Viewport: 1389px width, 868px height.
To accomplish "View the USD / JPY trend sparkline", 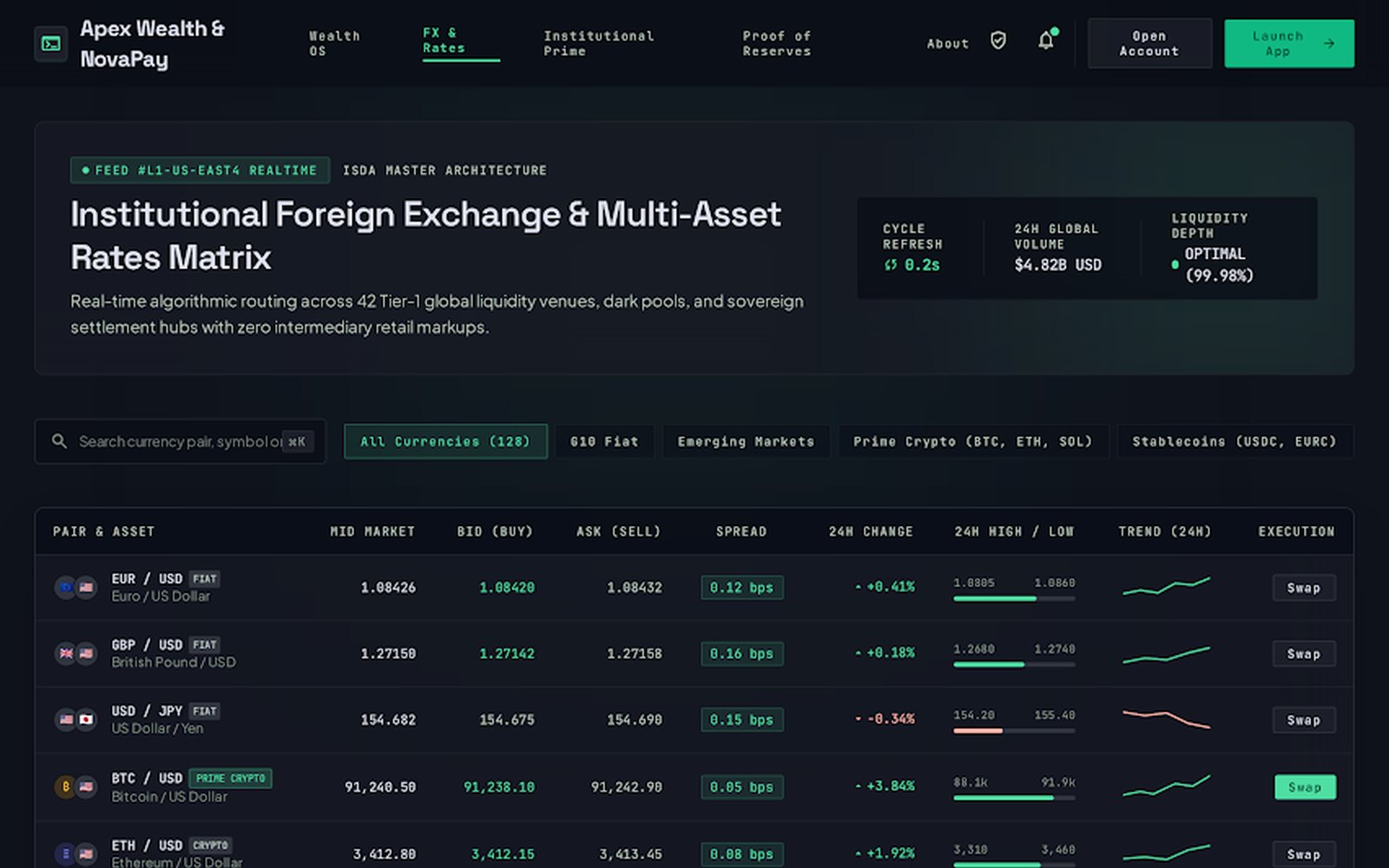I will (x=1166, y=719).
